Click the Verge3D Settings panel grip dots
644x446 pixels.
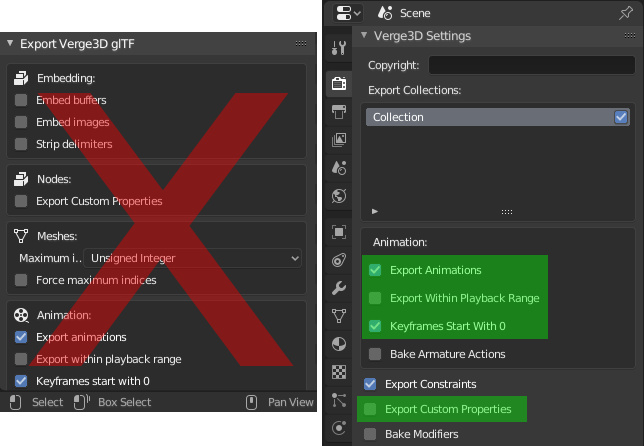630,36
